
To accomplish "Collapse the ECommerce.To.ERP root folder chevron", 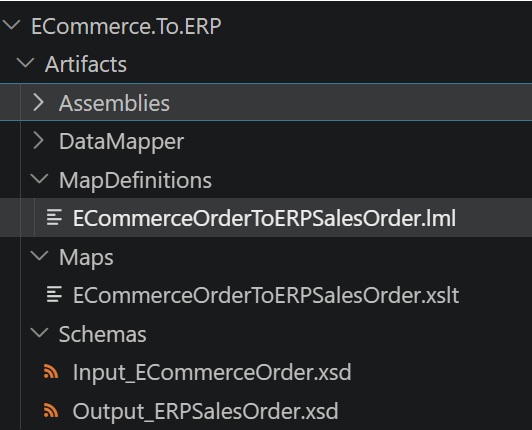I will 12,25.
